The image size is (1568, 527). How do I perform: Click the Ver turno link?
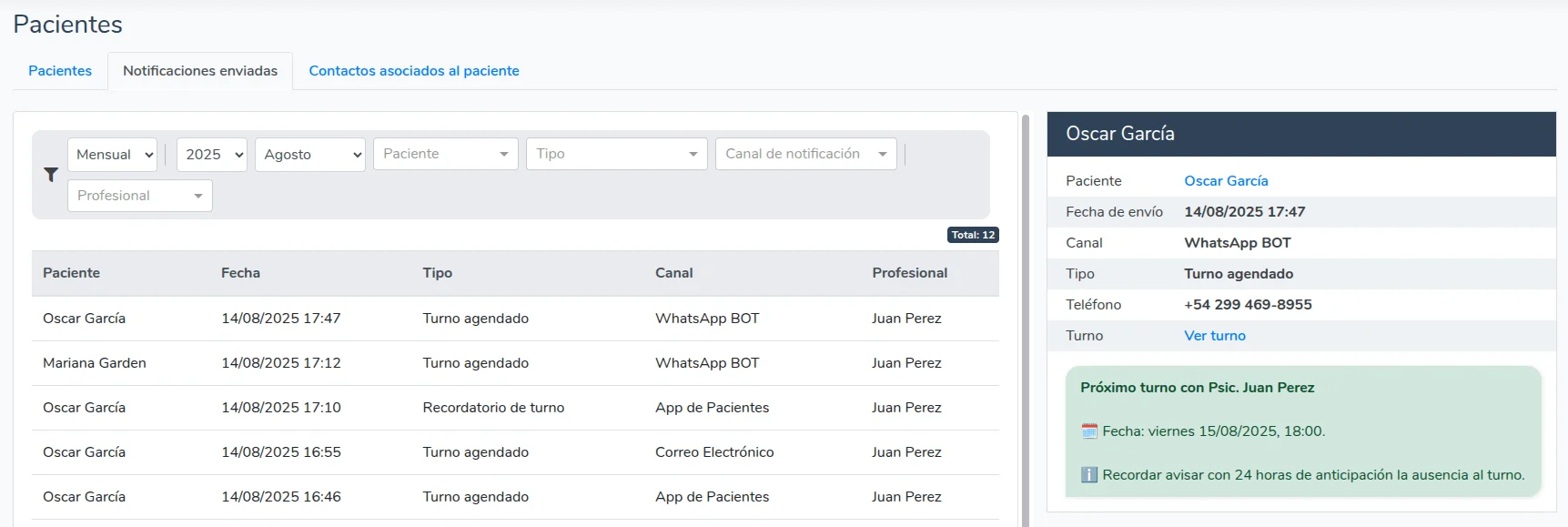1214,336
